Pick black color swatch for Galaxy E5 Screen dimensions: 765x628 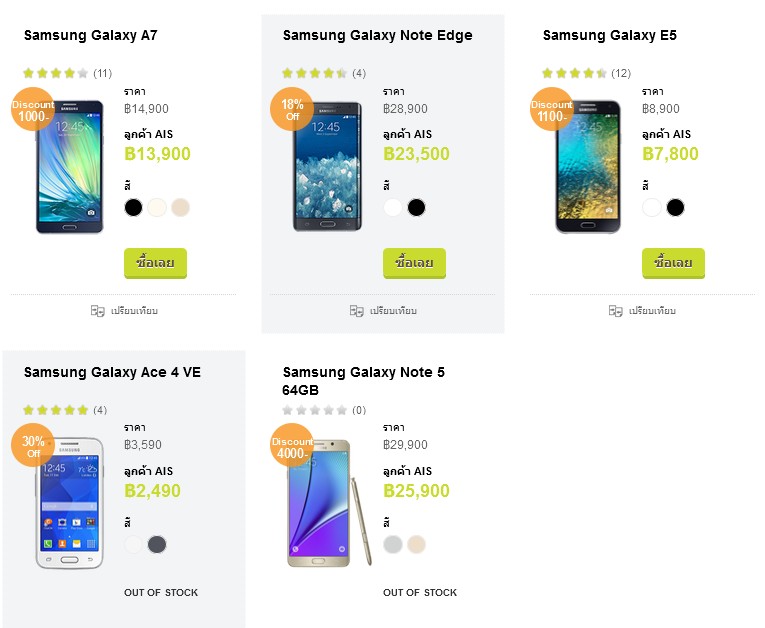coord(676,207)
